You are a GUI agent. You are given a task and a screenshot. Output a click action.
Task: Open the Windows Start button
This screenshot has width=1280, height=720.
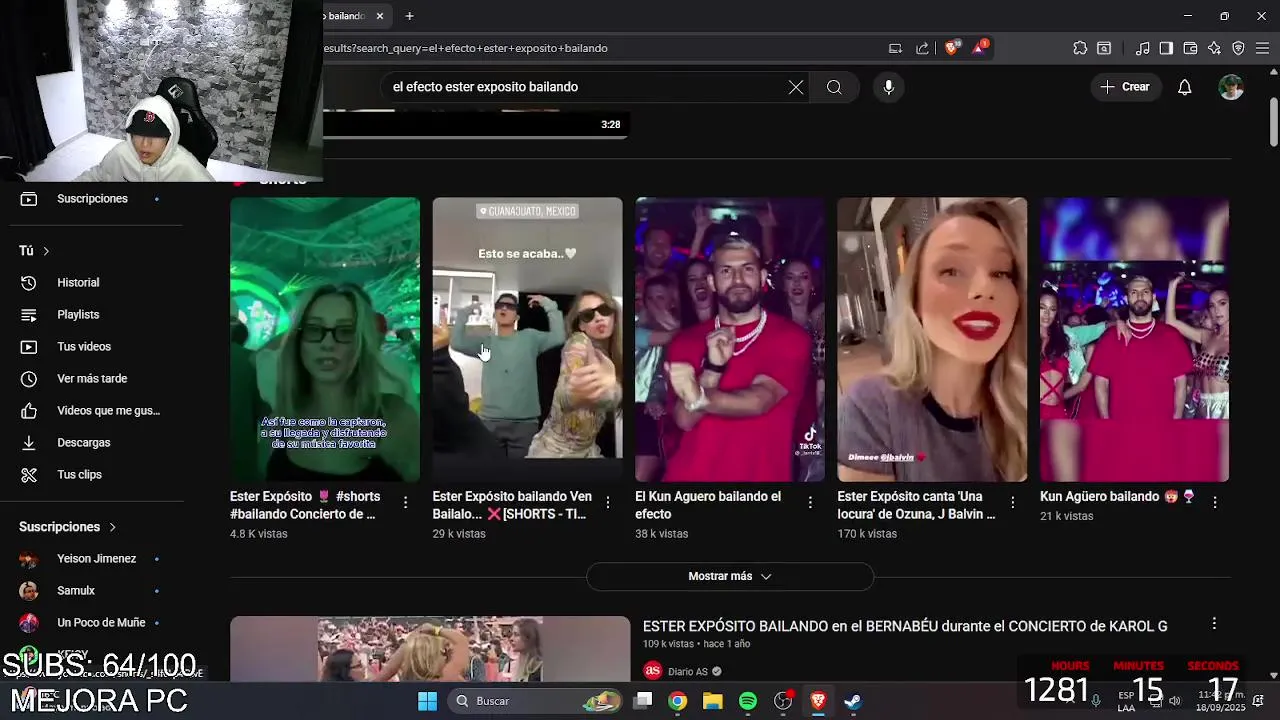click(427, 701)
